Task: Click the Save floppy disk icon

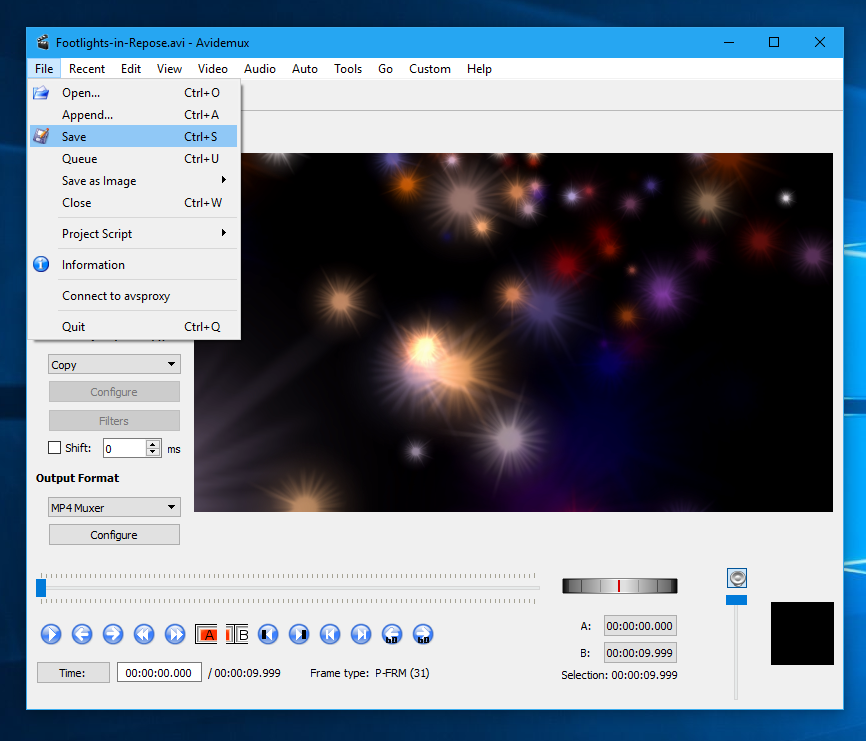Action: [41, 136]
